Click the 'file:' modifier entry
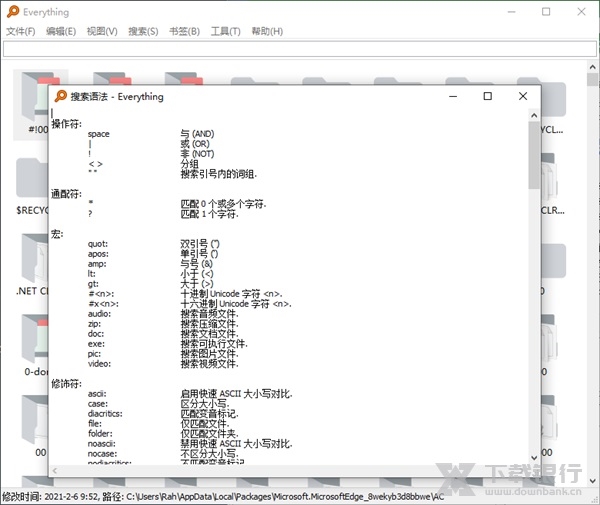Viewport: 600px width, 505px height. coord(95,424)
